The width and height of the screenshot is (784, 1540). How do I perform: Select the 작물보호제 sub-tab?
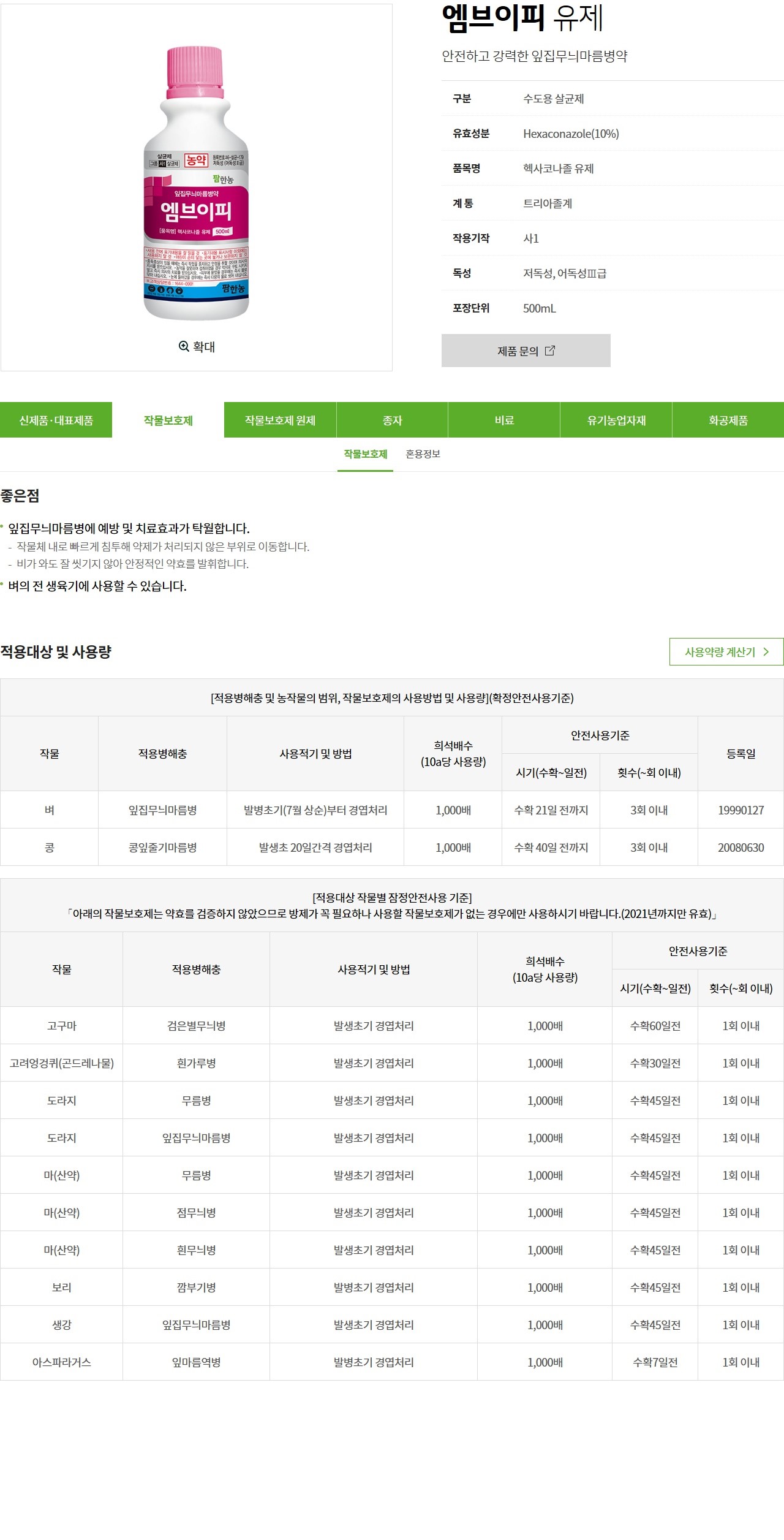tap(365, 454)
